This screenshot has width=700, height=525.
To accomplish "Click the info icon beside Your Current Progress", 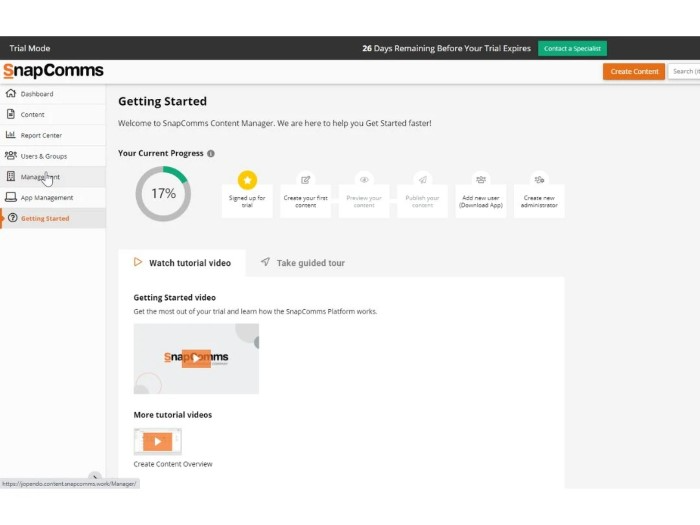I will point(211,153).
